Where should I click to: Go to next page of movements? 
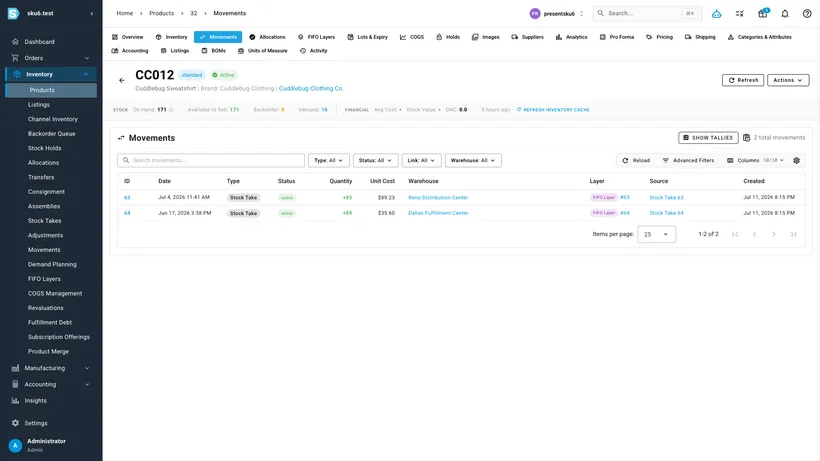click(773, 234)
